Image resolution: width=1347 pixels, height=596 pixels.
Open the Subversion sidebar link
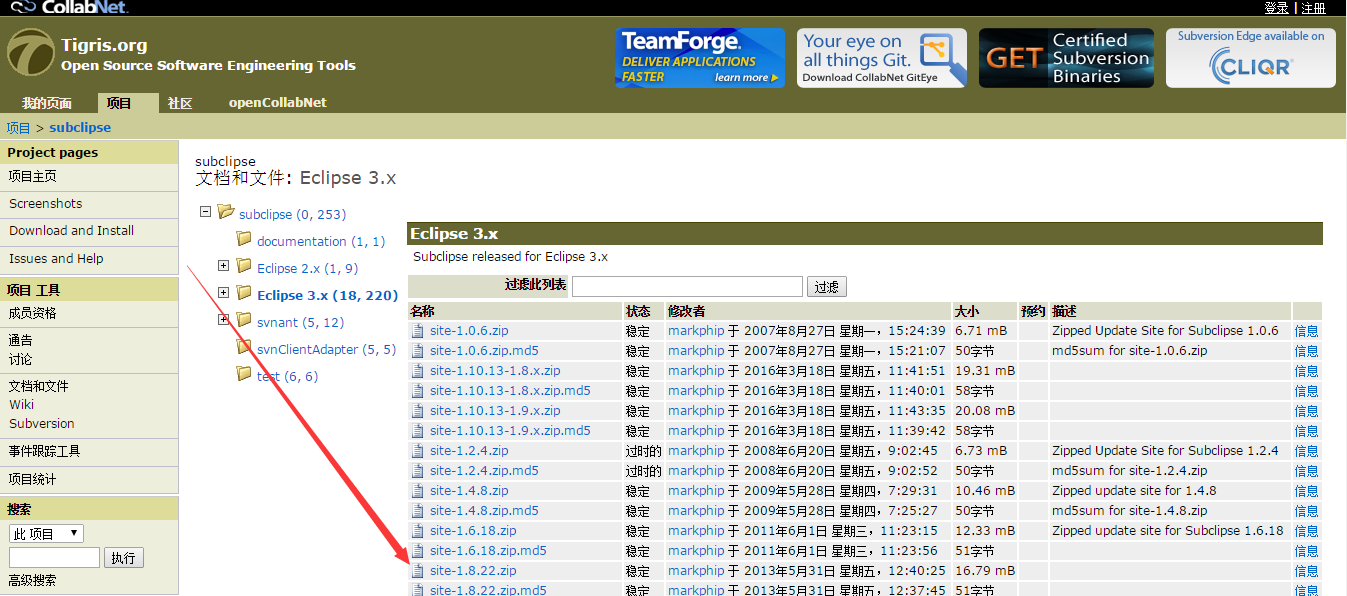click(x=42, y=423)
